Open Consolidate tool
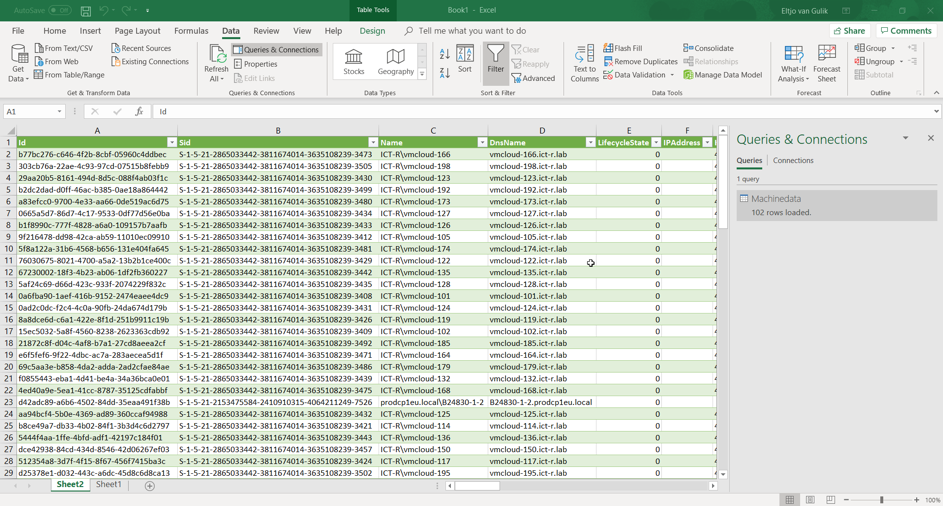This screenshot has width=943, height=506. point(708,48)
